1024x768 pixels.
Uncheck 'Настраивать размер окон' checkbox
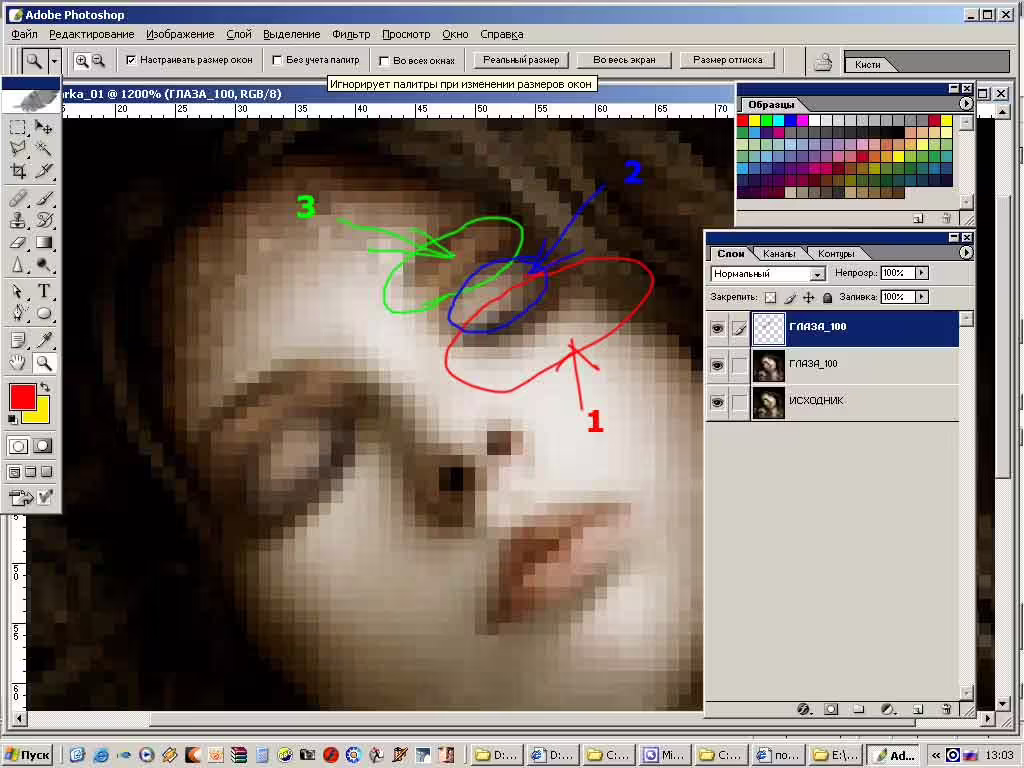pyautogui.click(x=131, y=60)
